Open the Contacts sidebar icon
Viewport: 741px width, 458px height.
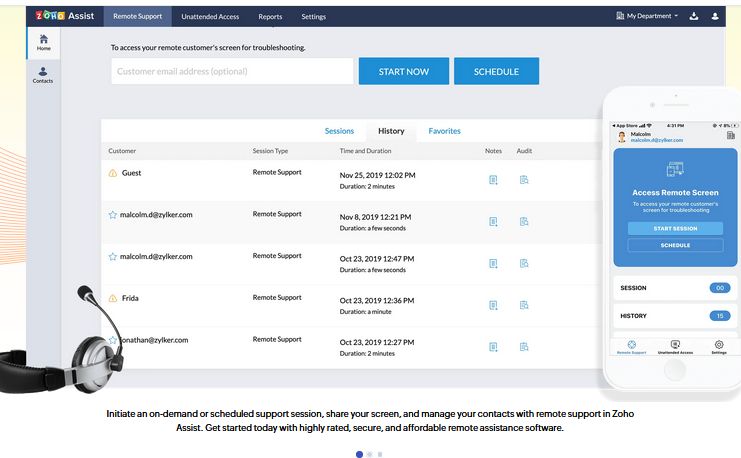(x=43, y=74)
